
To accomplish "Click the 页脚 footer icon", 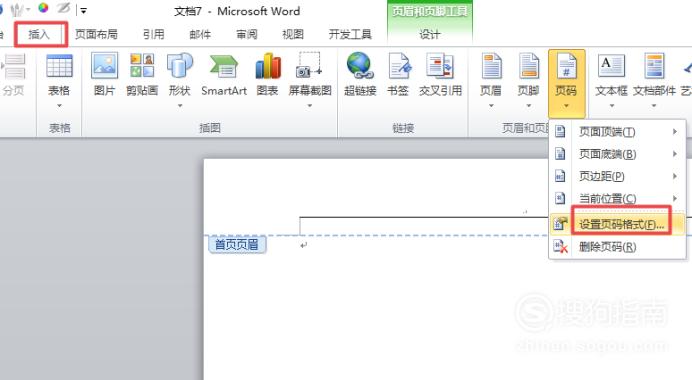I will point(529,66).
